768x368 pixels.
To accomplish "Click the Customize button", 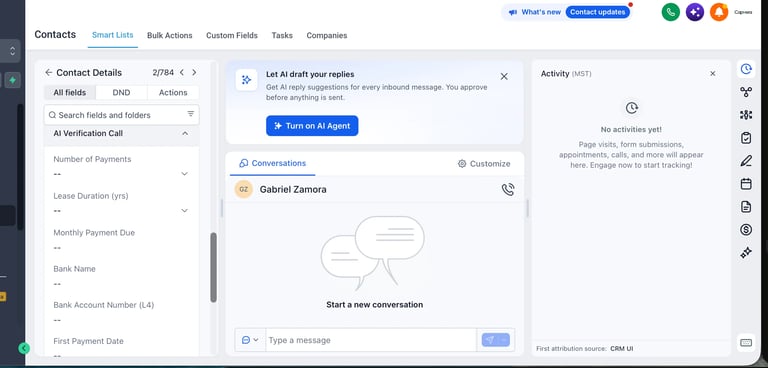I will point(484,164).
